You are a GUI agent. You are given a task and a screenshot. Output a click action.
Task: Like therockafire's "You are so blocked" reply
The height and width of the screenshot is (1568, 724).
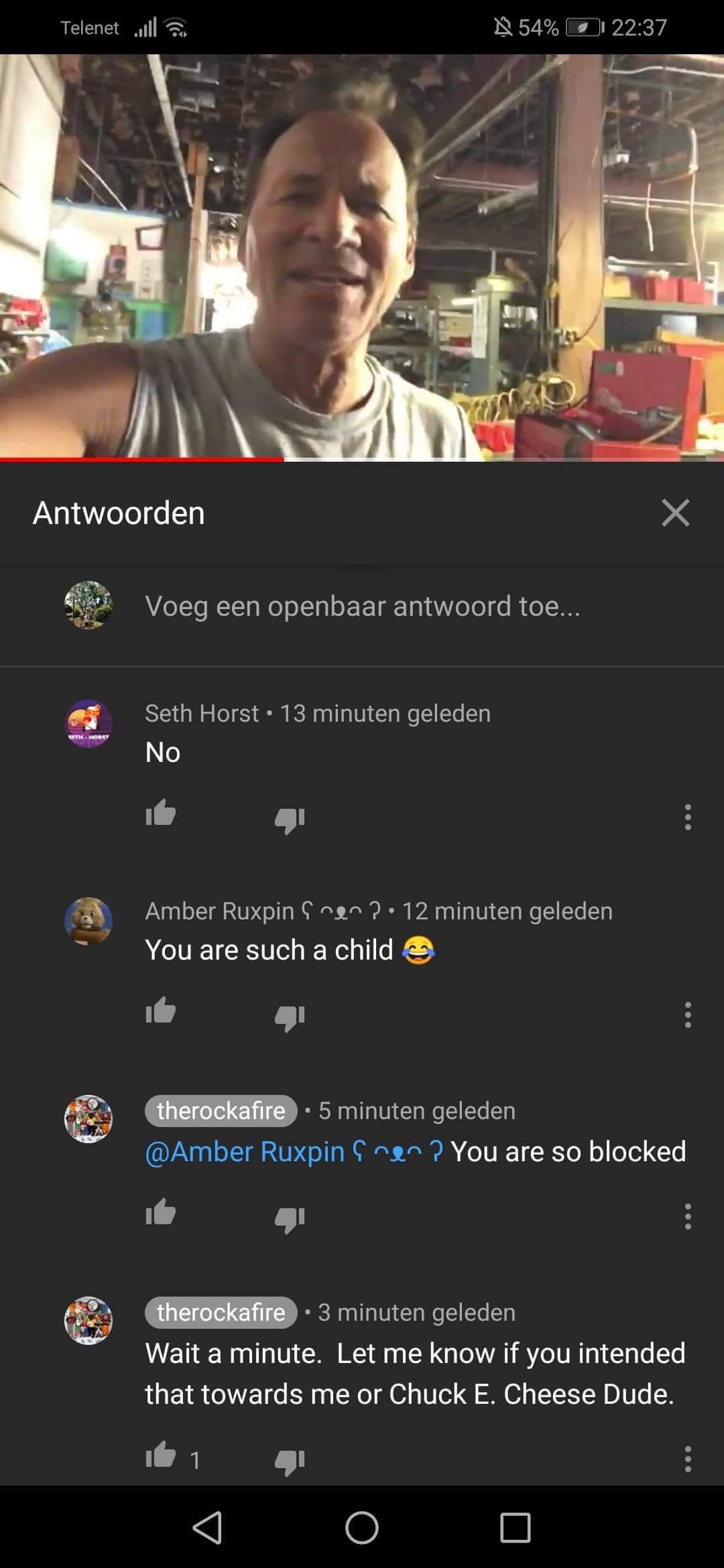[161, 1212]
